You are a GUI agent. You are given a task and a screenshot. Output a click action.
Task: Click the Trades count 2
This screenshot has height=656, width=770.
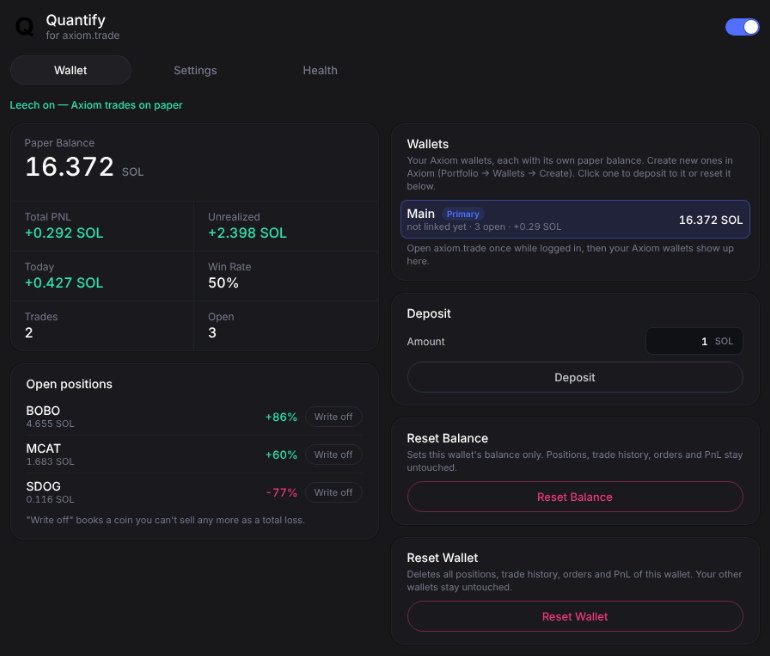29,333
